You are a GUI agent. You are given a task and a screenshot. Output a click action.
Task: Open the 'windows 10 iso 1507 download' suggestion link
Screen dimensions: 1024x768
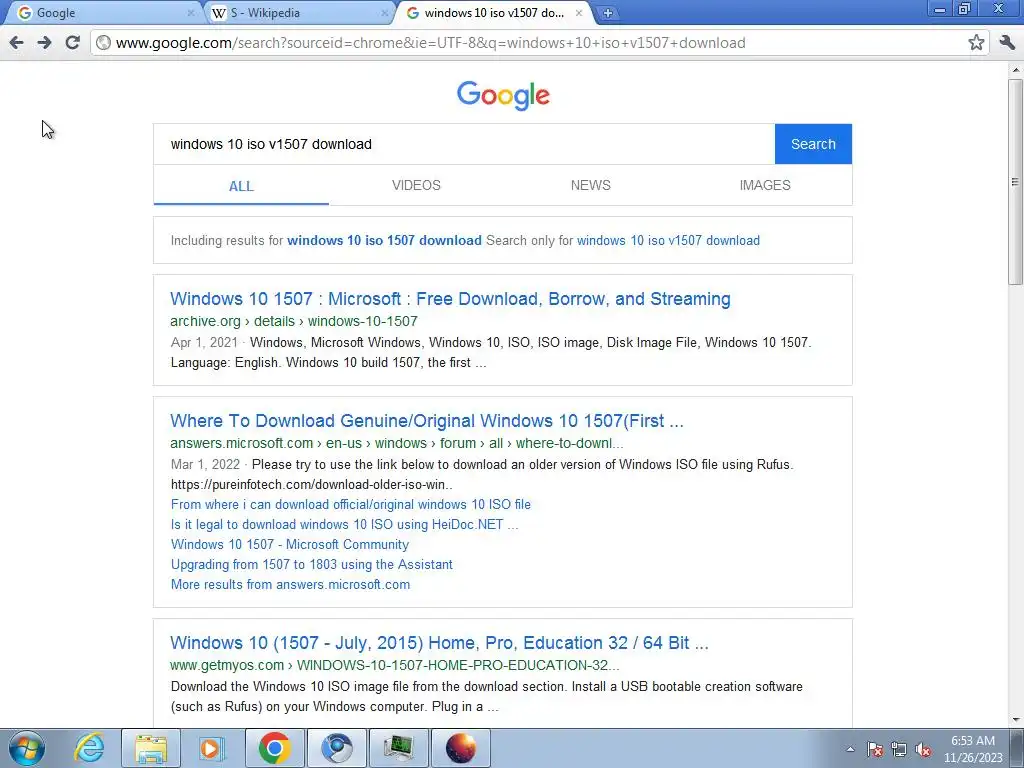pyautogui.click(x=384, y=240)
